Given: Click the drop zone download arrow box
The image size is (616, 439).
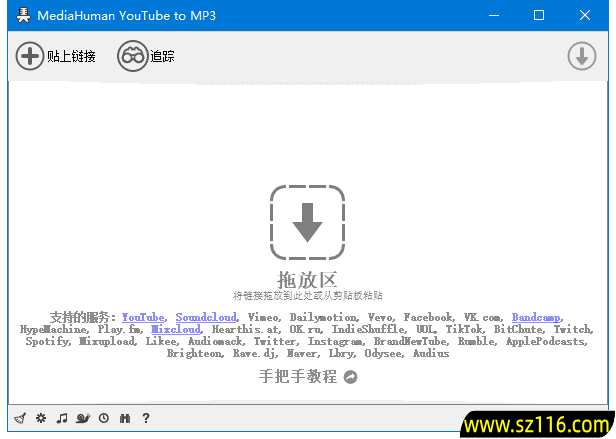Looking at the screenshot, I should [x=307, y=221].
